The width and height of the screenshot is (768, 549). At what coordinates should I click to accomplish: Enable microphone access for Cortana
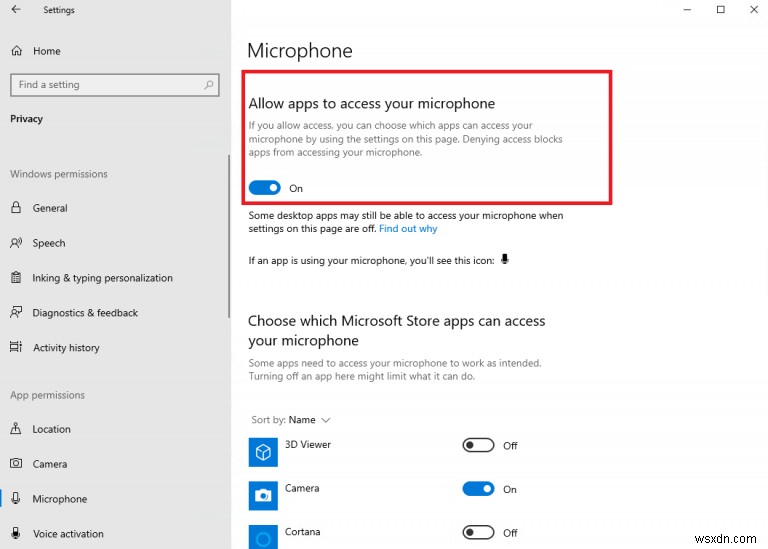coord(478,532)
